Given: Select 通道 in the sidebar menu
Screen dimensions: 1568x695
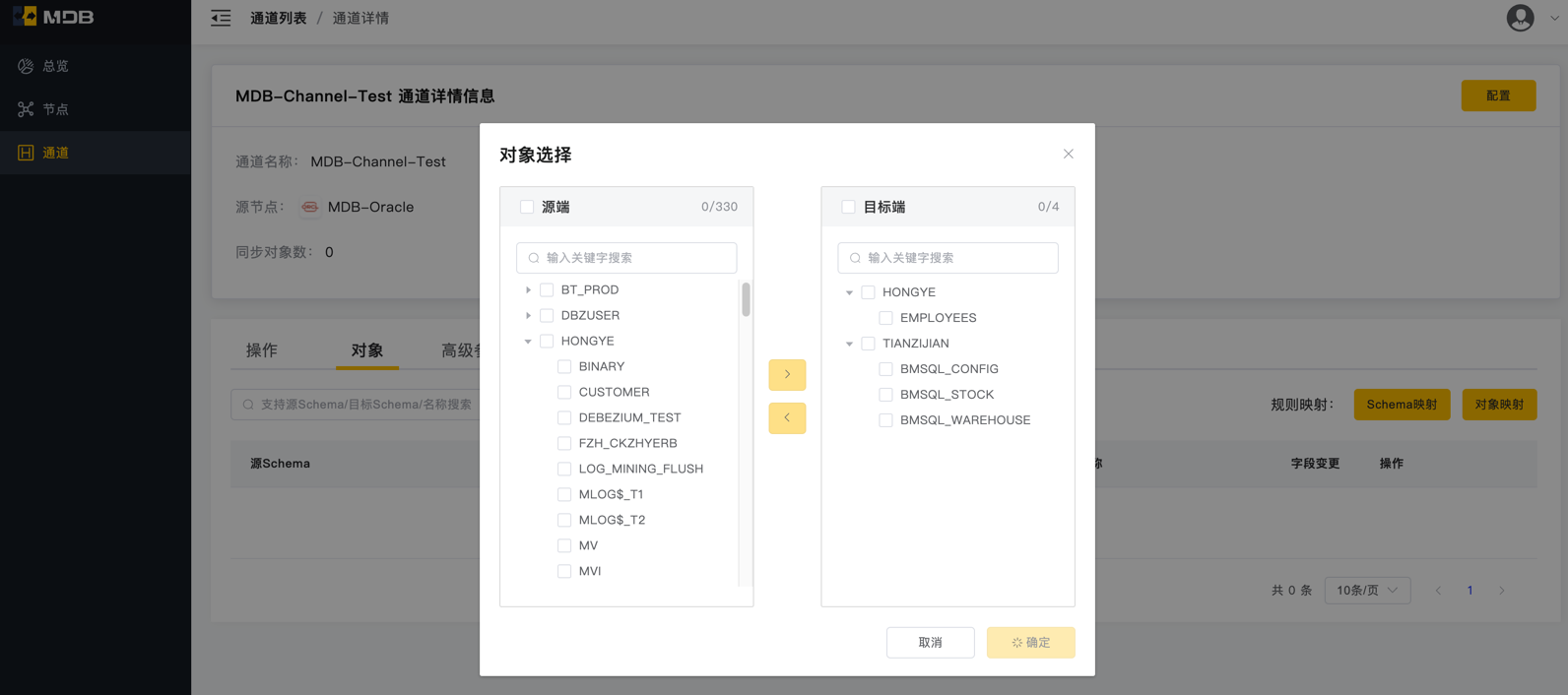Looking at the screenshot, I should point(96,153).
